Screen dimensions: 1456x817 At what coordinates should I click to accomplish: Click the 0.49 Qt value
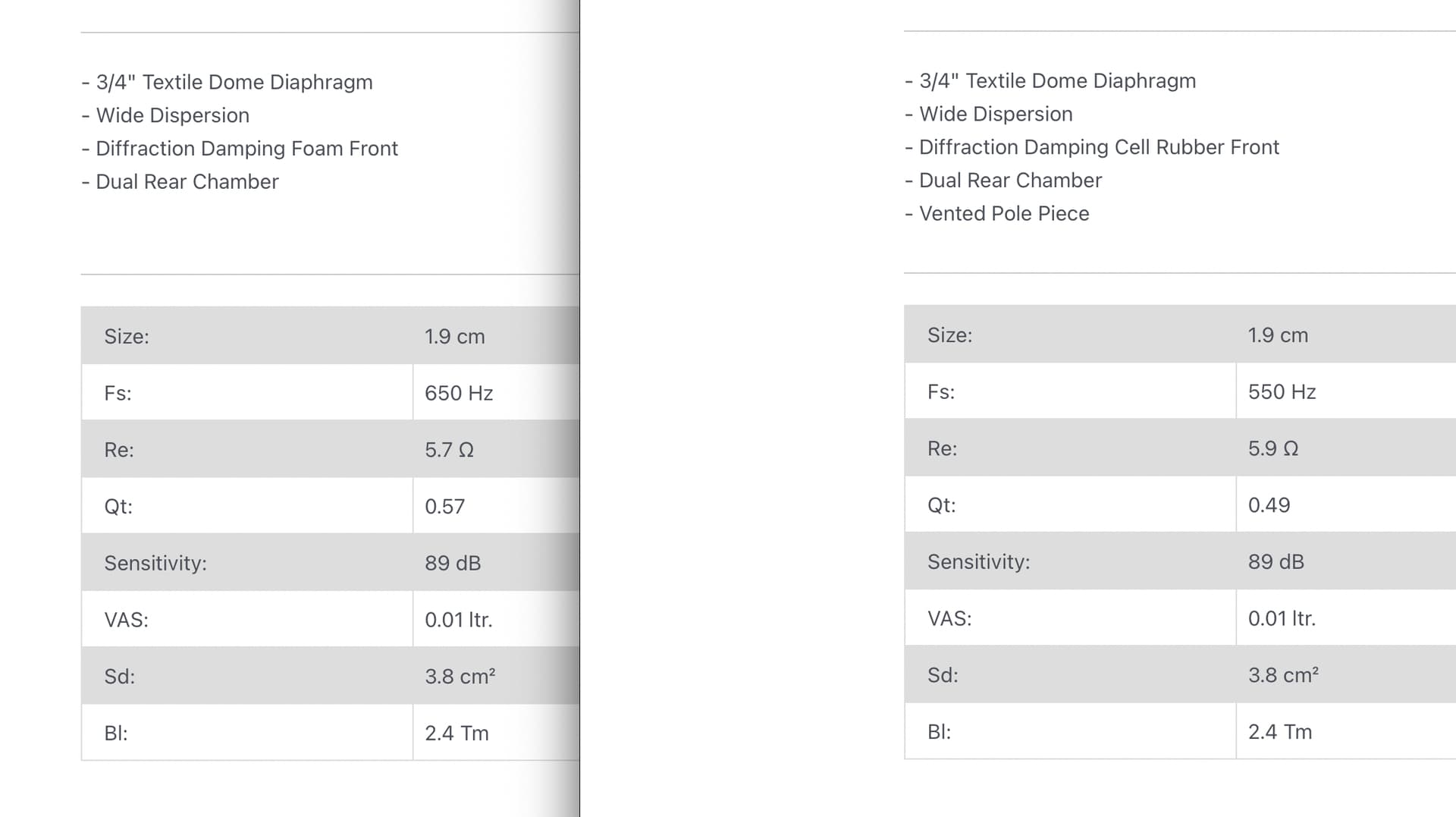click(1269, 504)
